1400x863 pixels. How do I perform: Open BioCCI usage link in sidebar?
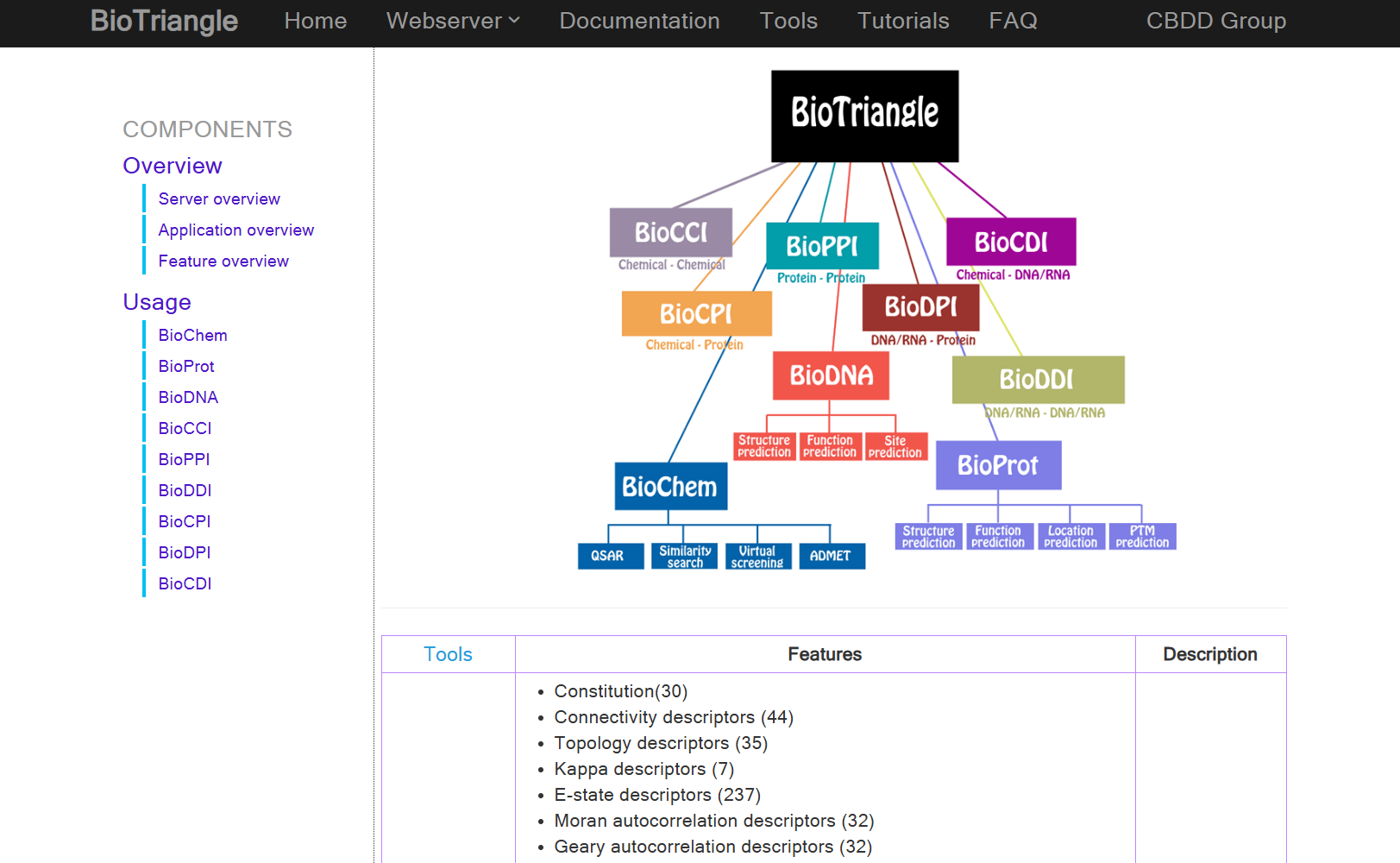(x=185, y=429)
